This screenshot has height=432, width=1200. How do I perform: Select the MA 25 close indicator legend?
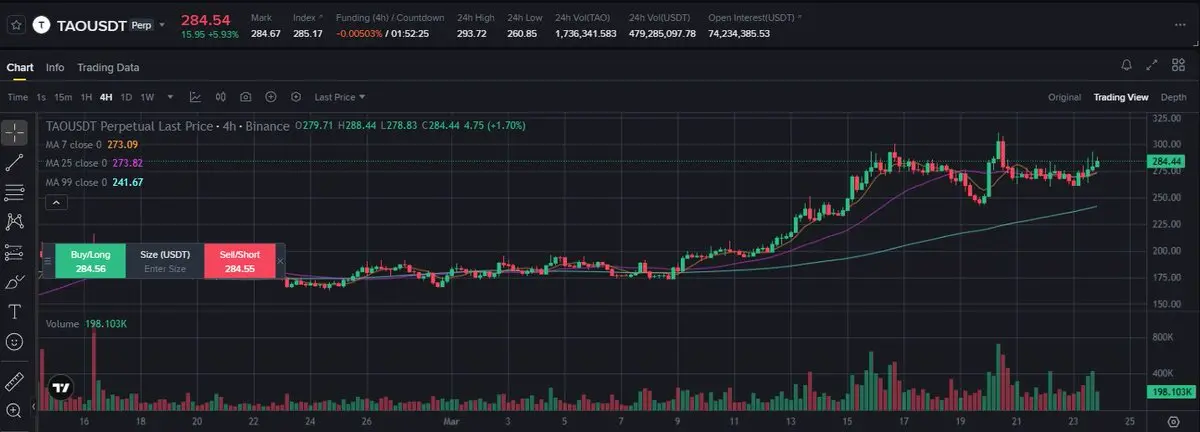pyautogui.click(x=94, y=163)
